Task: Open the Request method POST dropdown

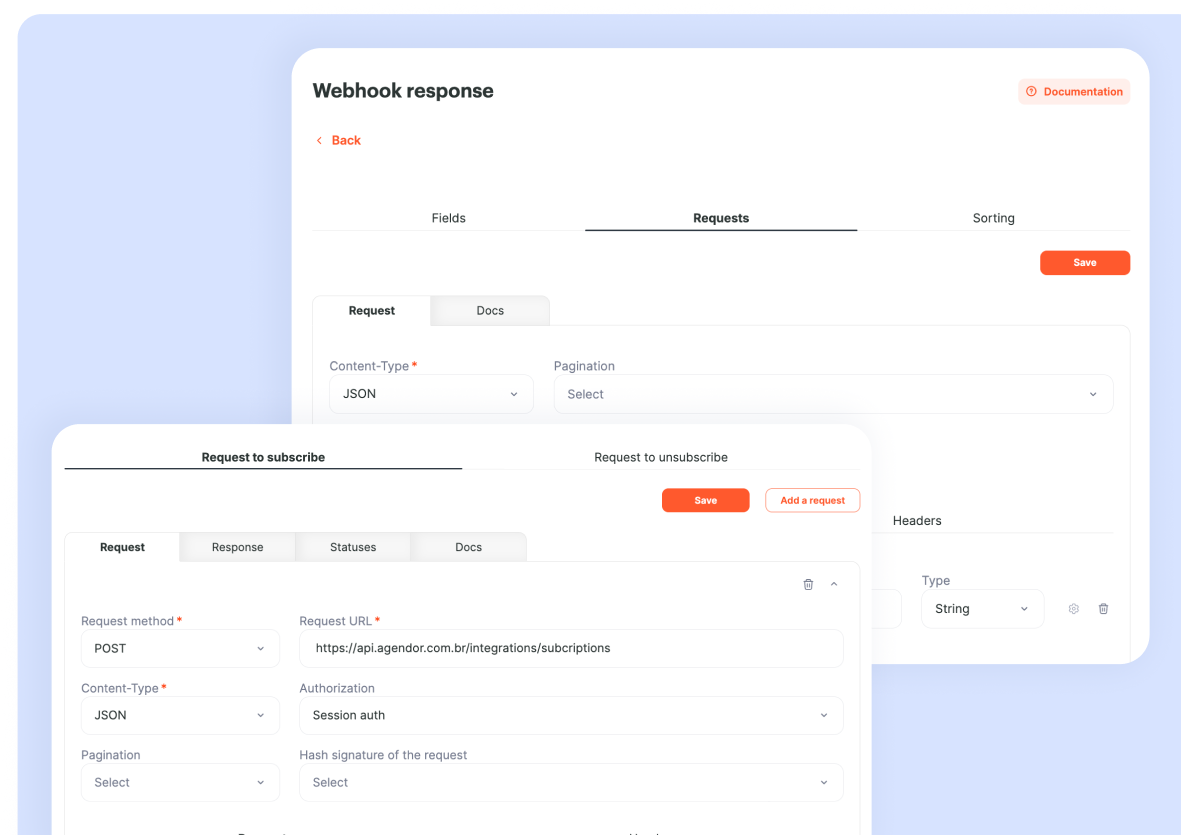Action: click(180, 648)
